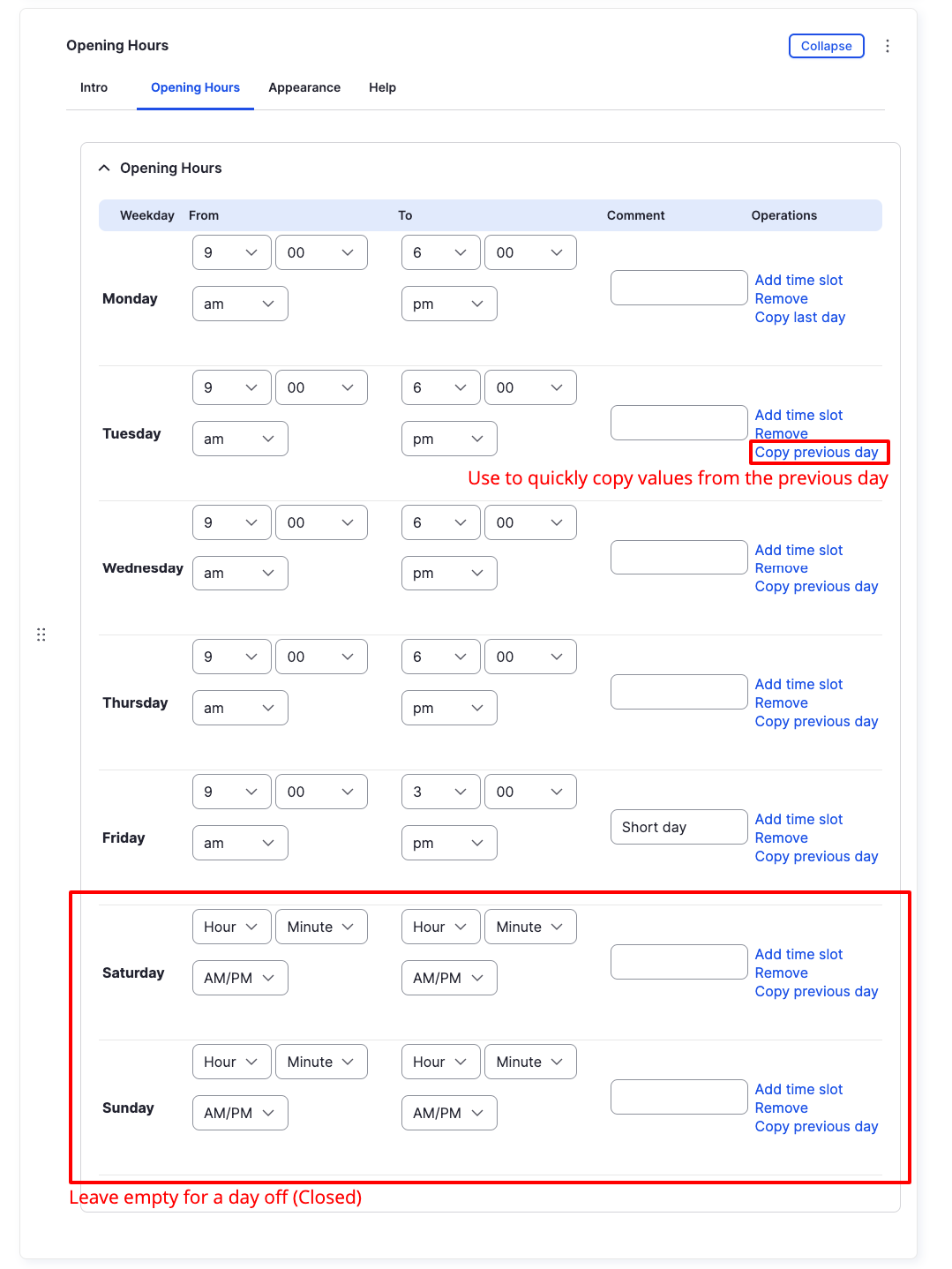Open Saturday's From Hour dropdown
The width and height of the screenshot is (952, 1269).
231,927
